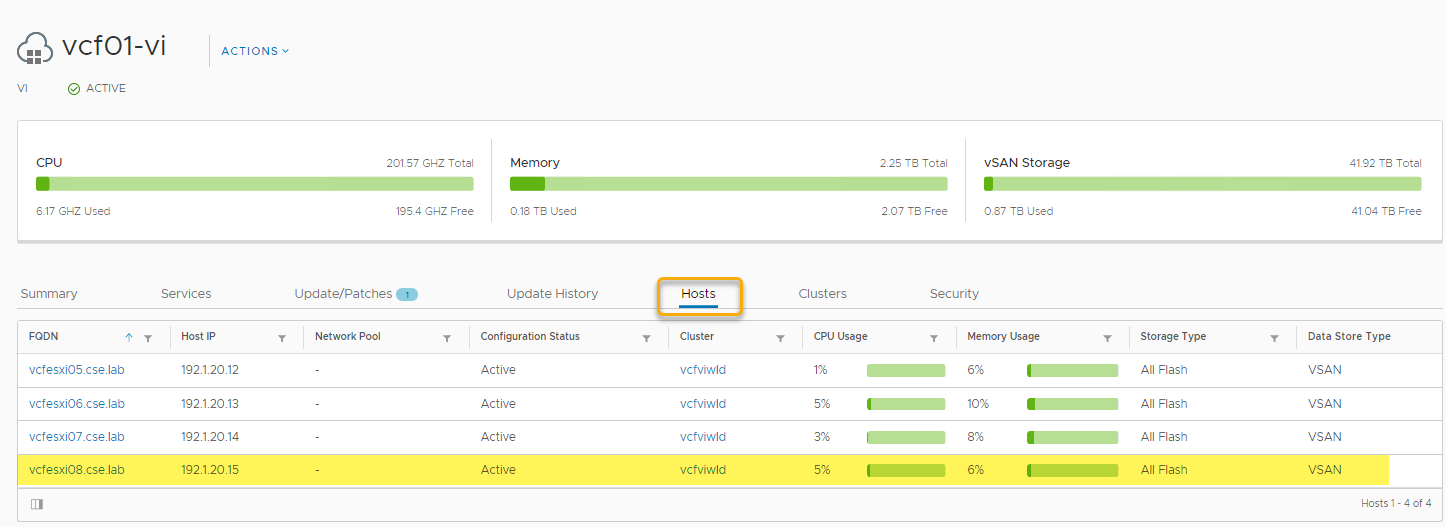The height and width of the screenshot is (527, 1446).
Task: Click the Storage Type filter icon
Action: [1274, 338]
